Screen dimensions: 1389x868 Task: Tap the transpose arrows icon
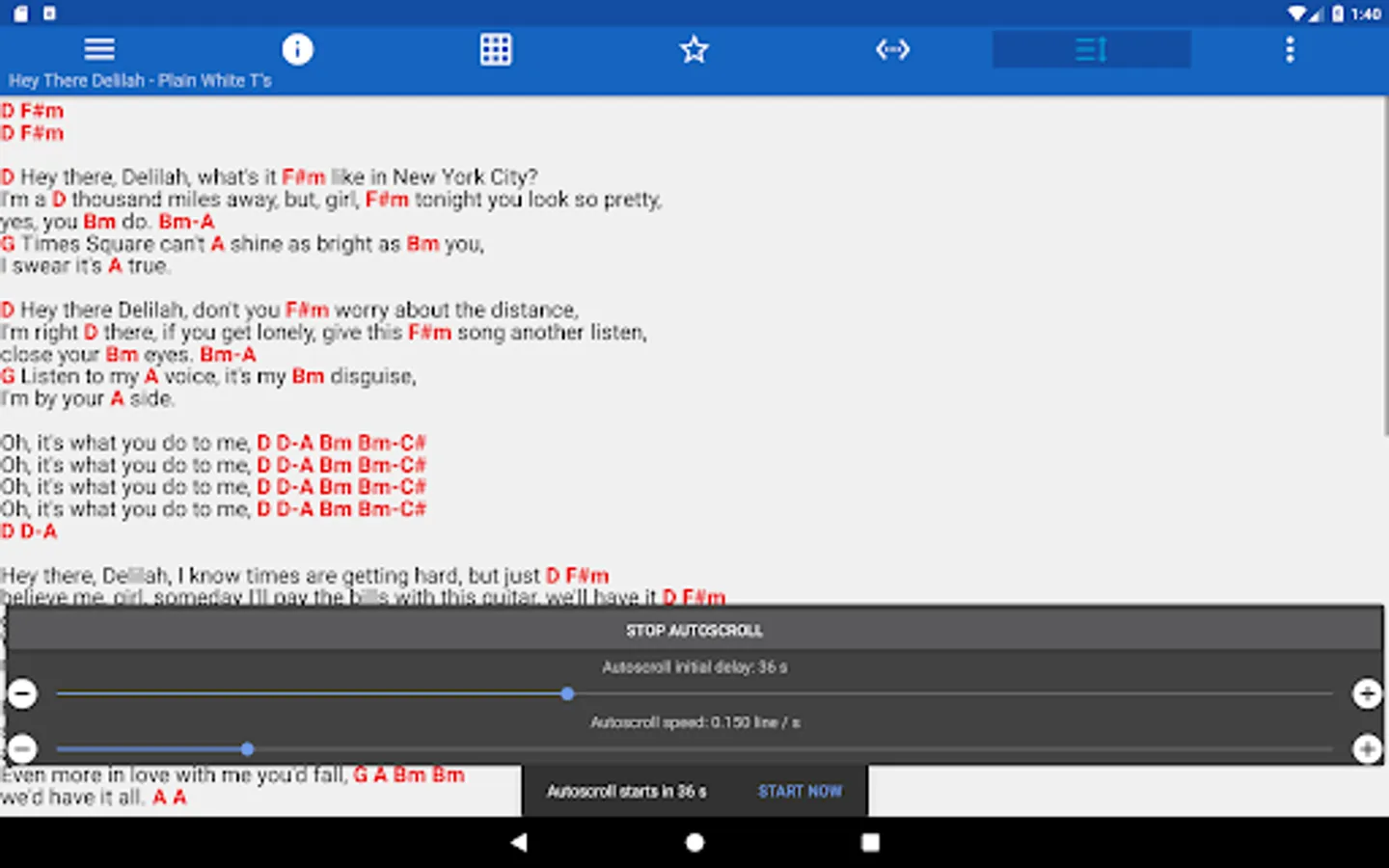click(892, 49)
